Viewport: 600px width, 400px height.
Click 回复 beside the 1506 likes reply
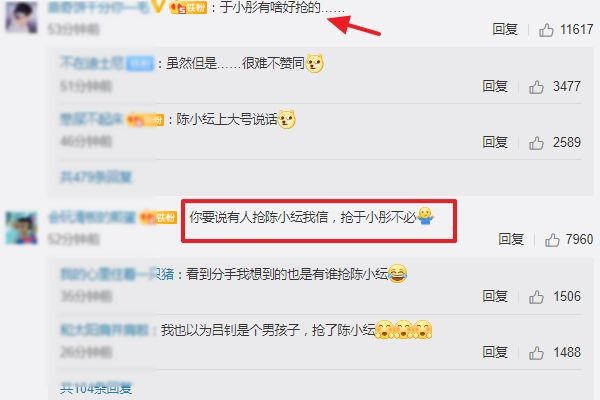click(495, 296)
